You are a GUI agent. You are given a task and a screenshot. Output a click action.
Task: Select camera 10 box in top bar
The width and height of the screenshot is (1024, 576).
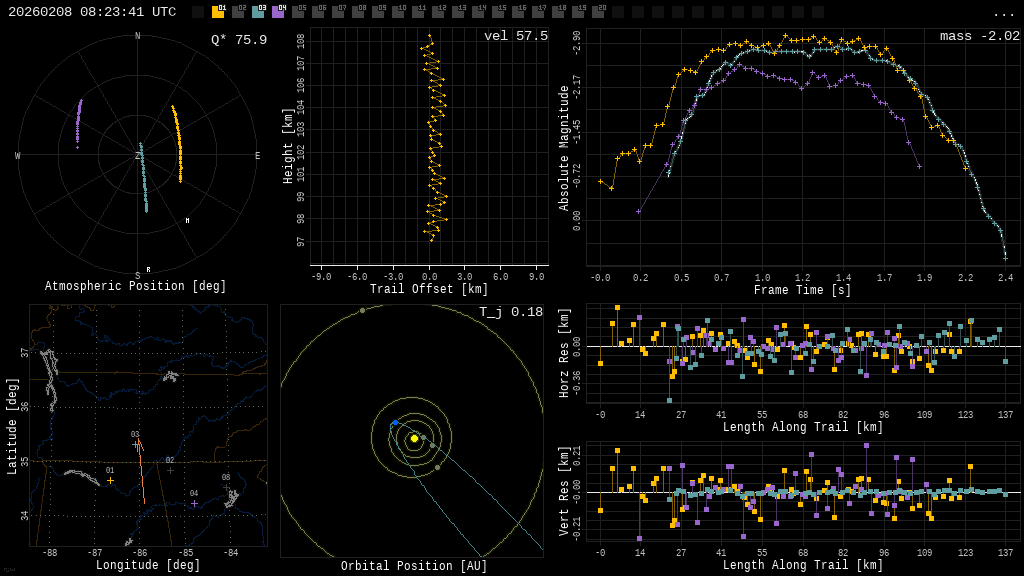coord(398,12)
